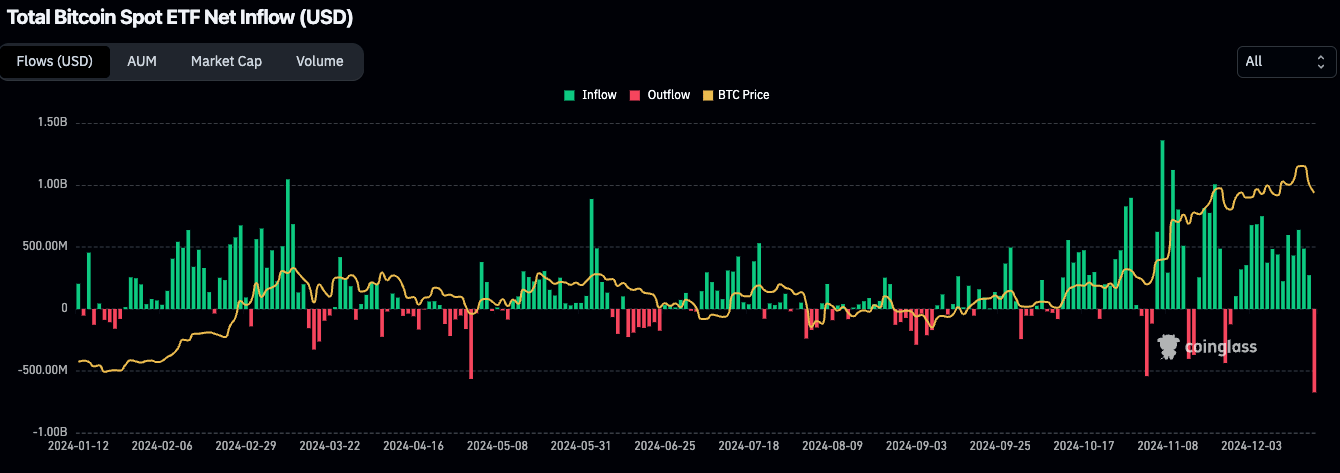Toggle the Inflow series via its legend label
The height and width of the screenshot is (473, 1340).
click(599, 95)
